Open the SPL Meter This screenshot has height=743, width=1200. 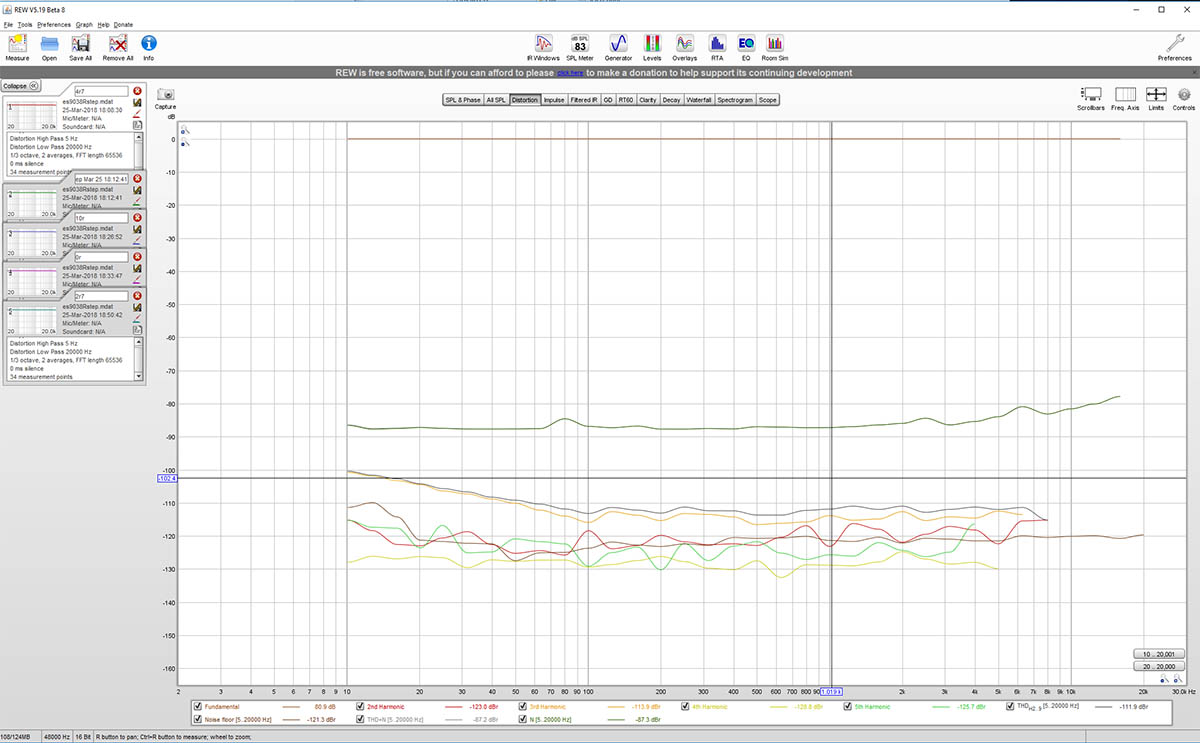pyautogui.click(x=579, y=43)
